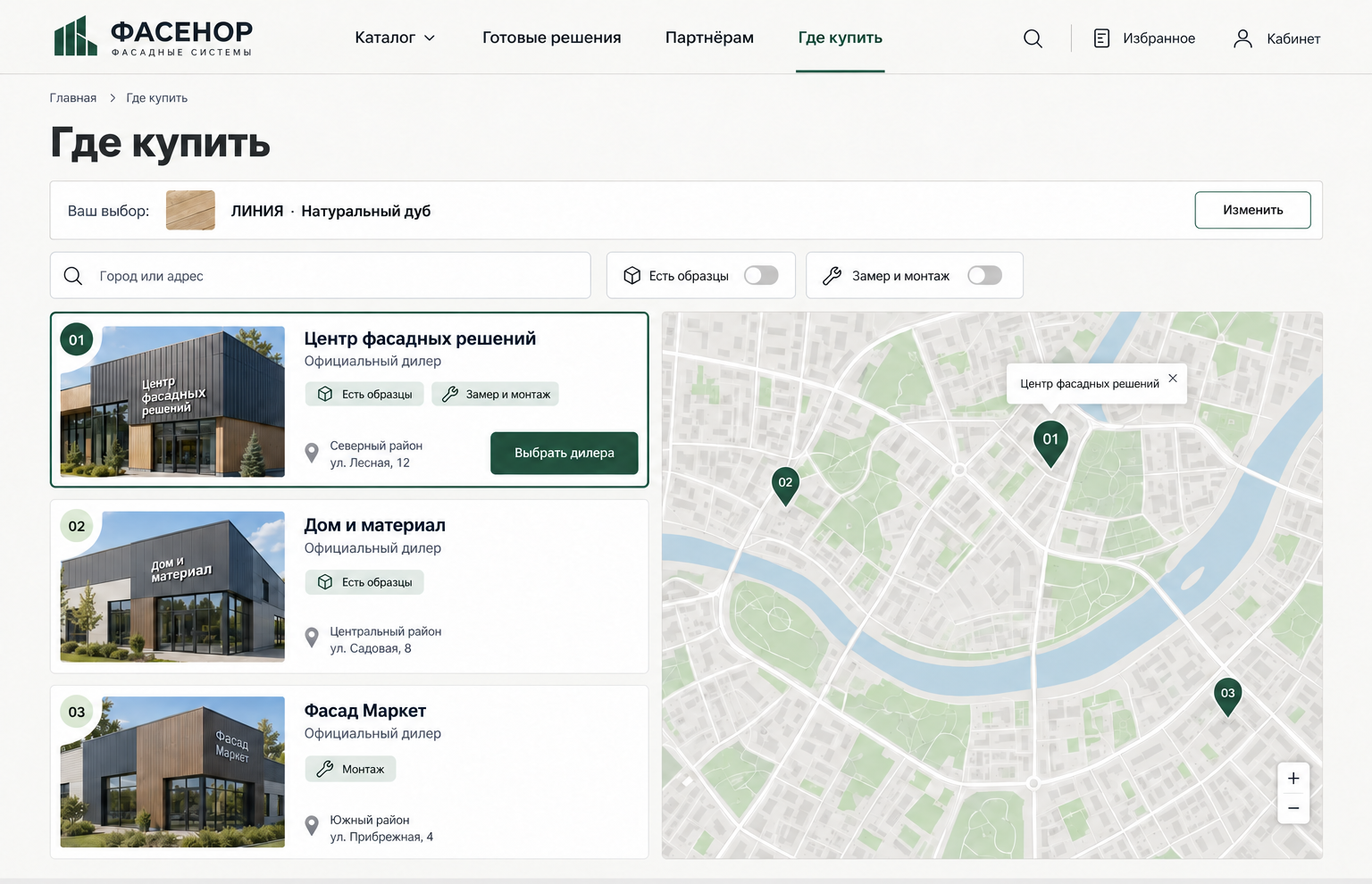The image size is (1372, 884).
Task: Open Дом и материал dealer title
Action: [374, 525]
